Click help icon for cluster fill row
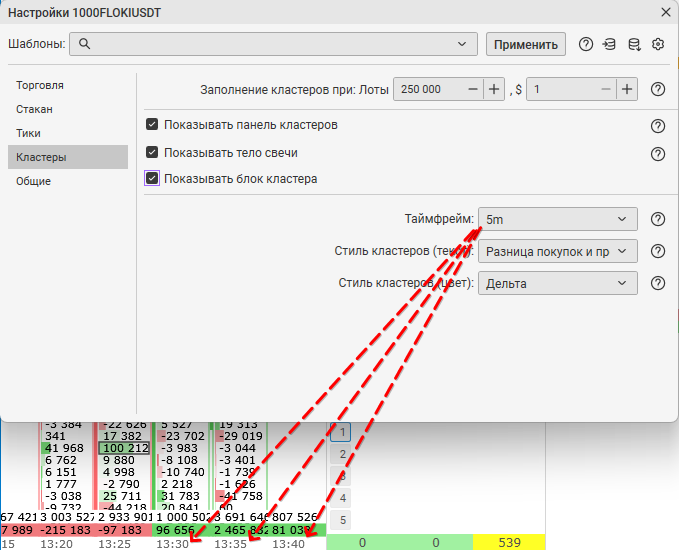The width and height of the screenshot is (679, 550). 658,89
